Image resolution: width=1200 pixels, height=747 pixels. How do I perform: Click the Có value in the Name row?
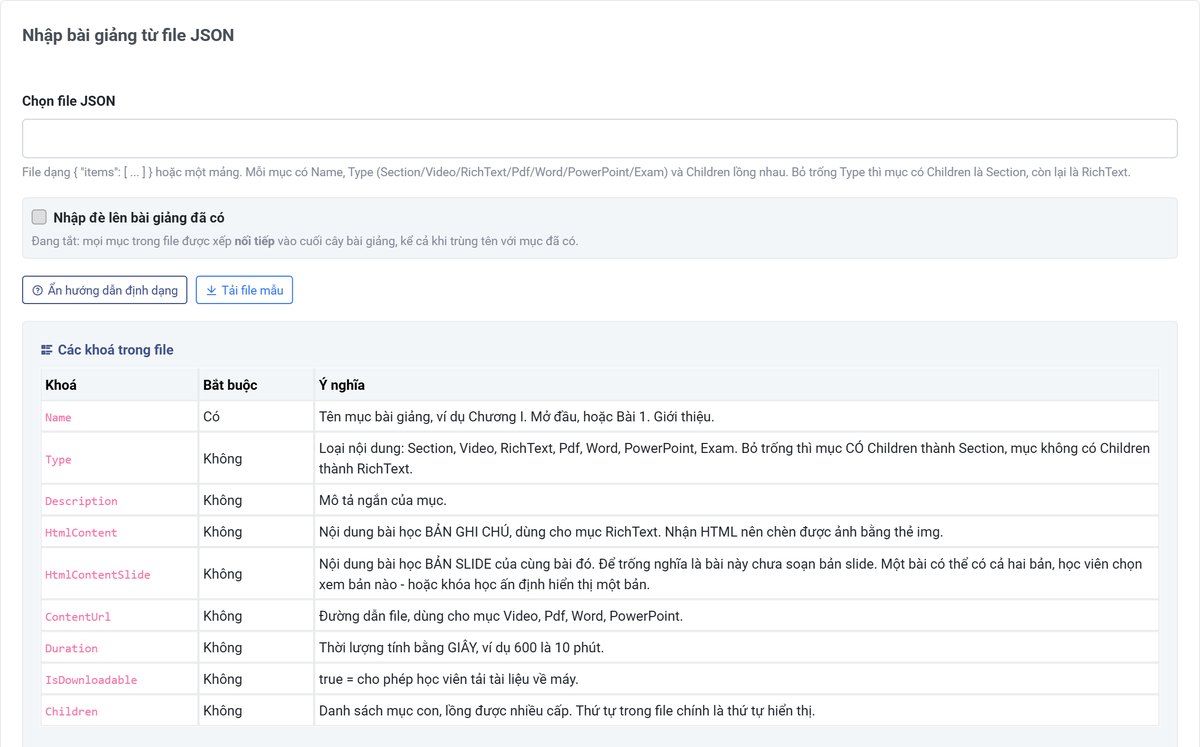pyautogui.click(x=211, y=417)
